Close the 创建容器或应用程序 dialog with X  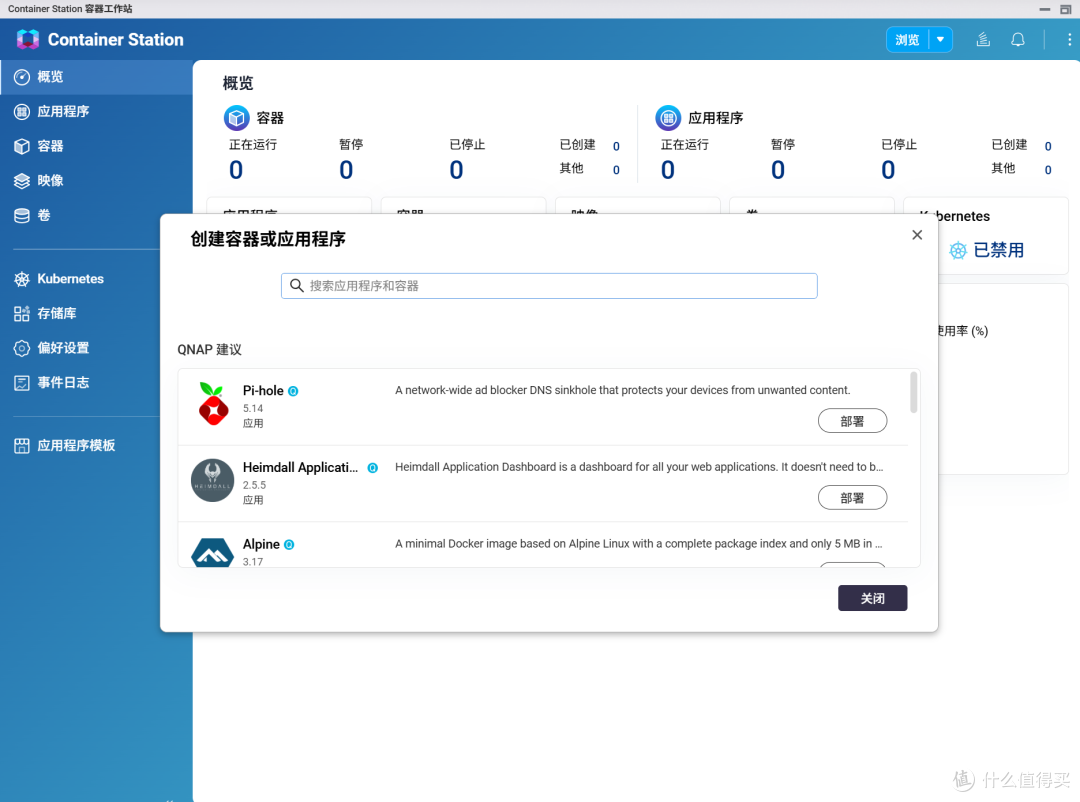click(x=917, y=235)
